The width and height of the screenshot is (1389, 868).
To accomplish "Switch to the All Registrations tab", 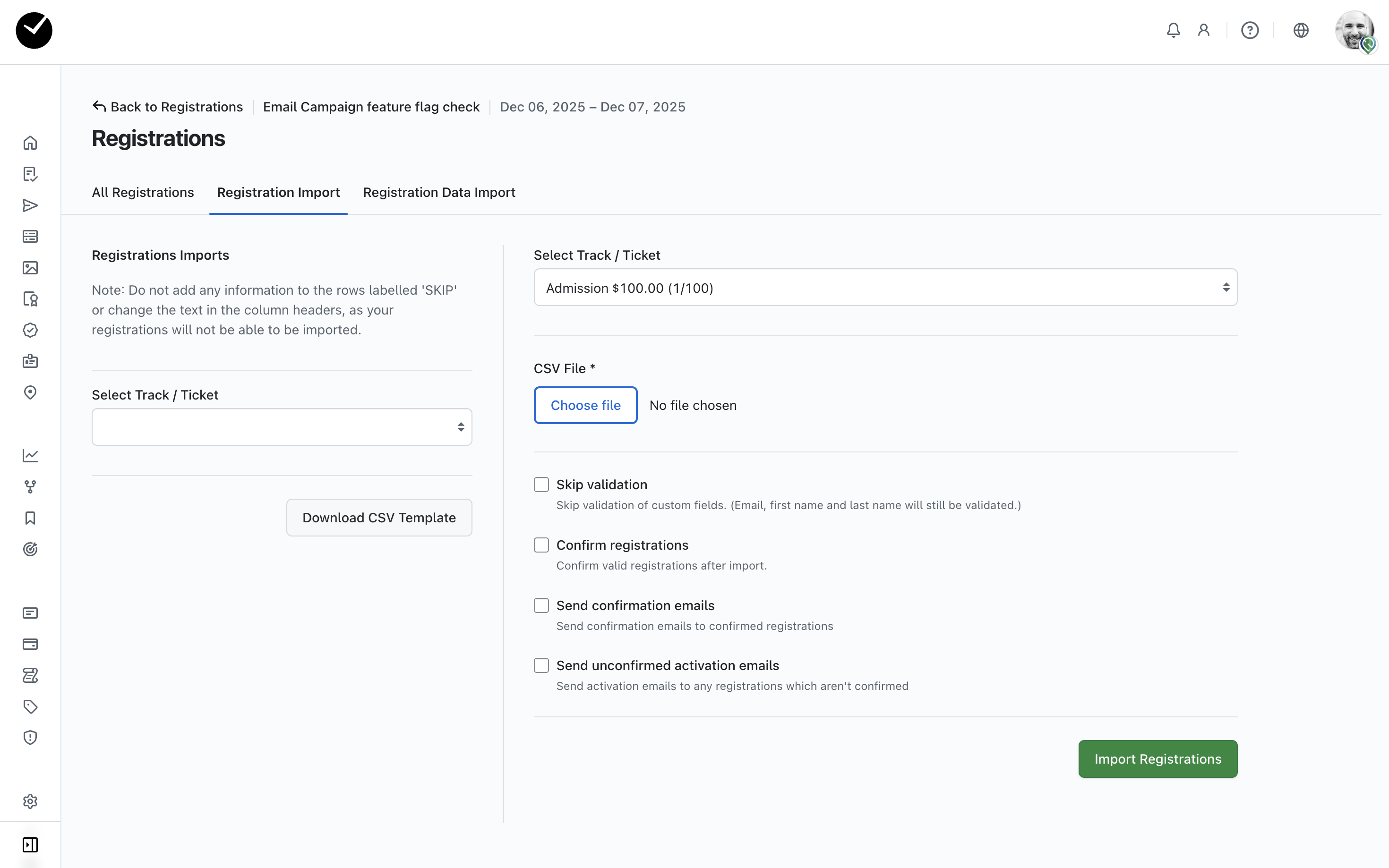I will tap(142, 192).
